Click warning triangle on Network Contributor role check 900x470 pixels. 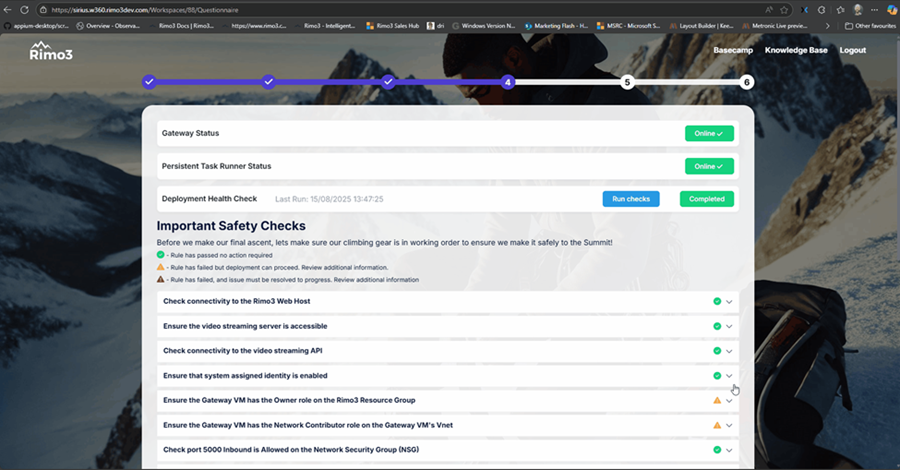click(x=717, y=426)
